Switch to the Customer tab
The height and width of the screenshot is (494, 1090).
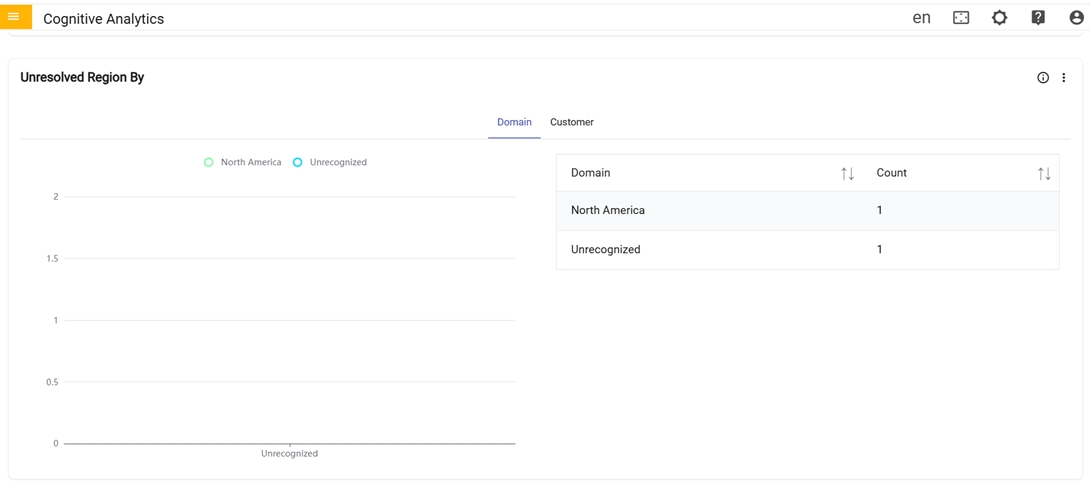[x=572, y=122]
